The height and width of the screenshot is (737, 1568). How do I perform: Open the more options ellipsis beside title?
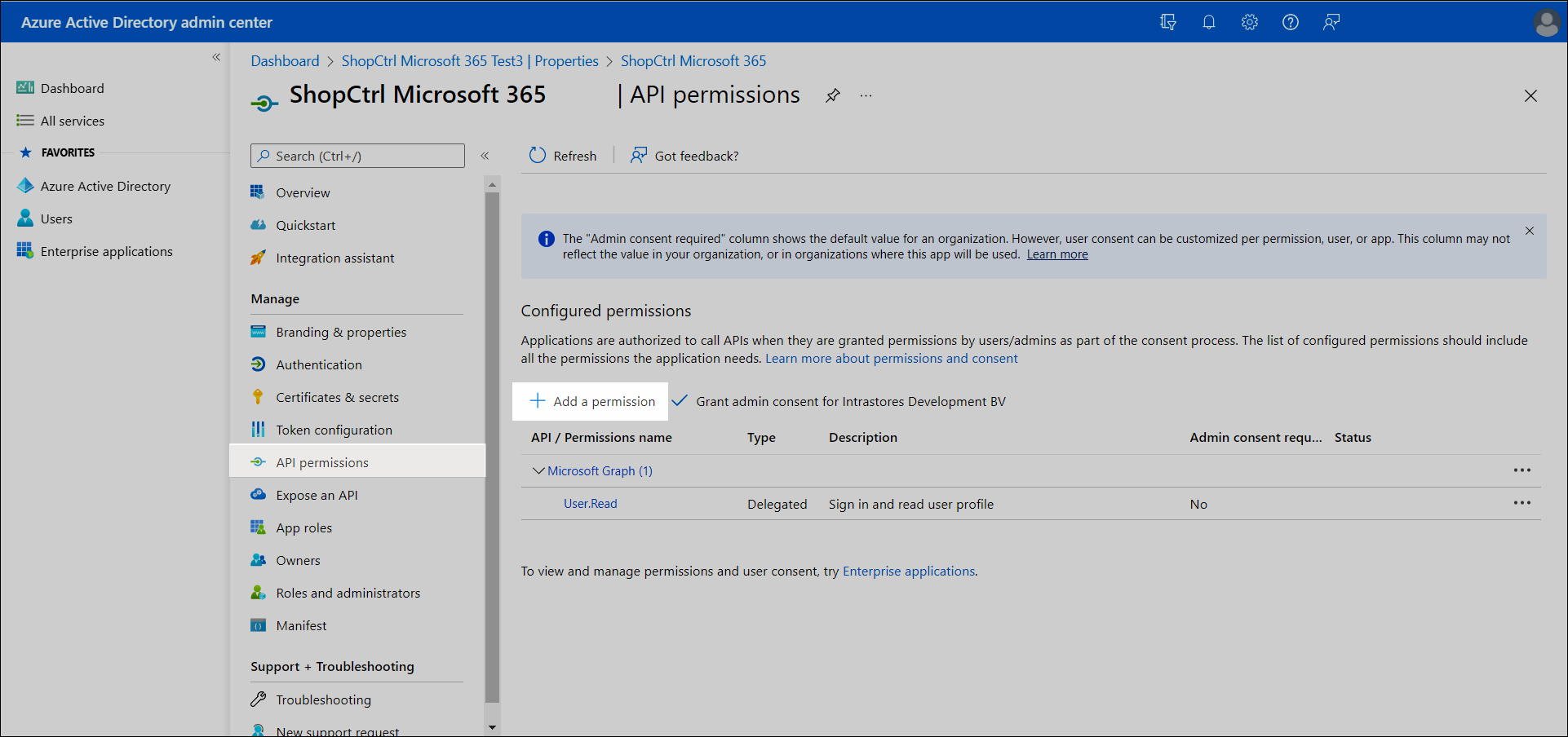point(866,95)
